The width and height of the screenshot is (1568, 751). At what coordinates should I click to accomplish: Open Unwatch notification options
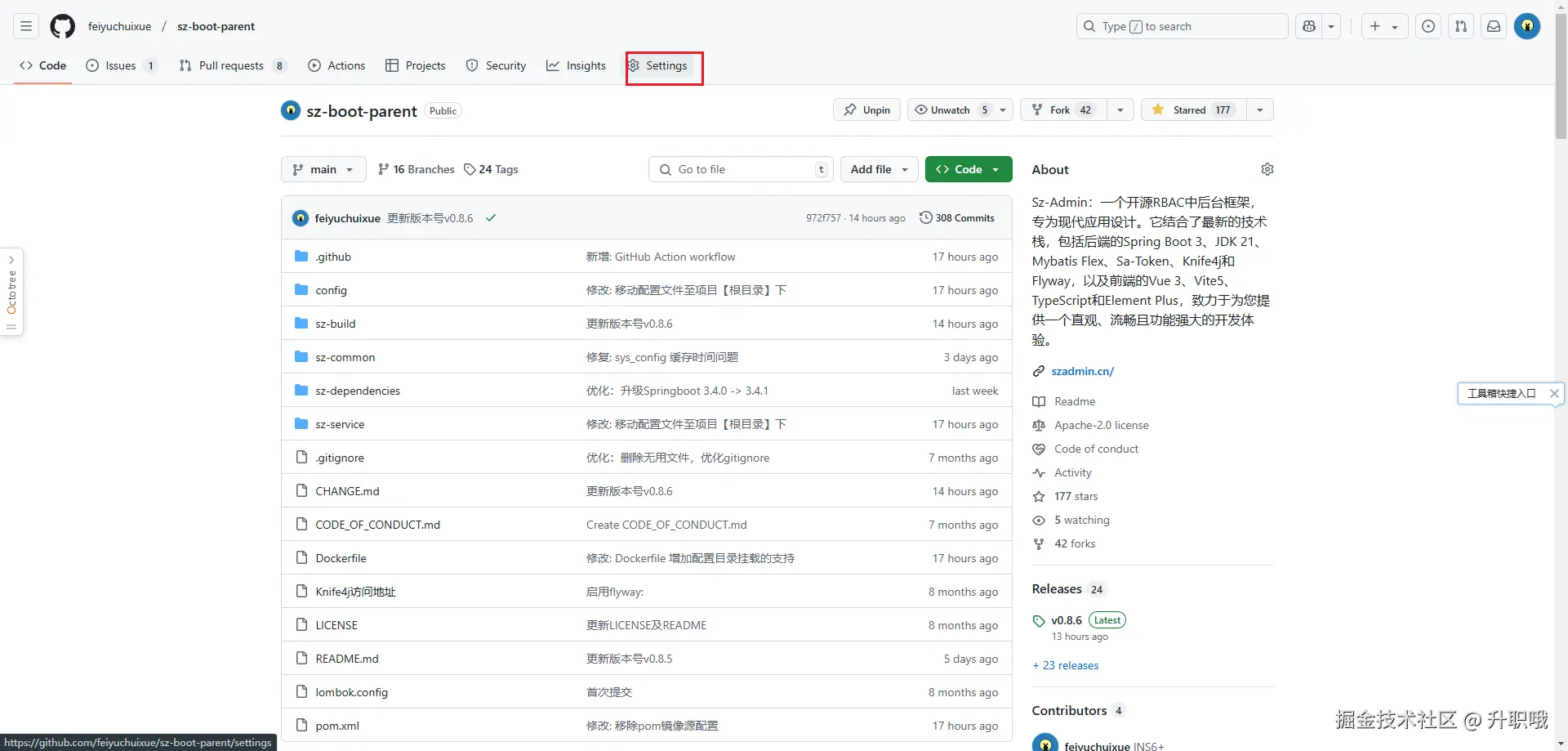coord(960,110)
